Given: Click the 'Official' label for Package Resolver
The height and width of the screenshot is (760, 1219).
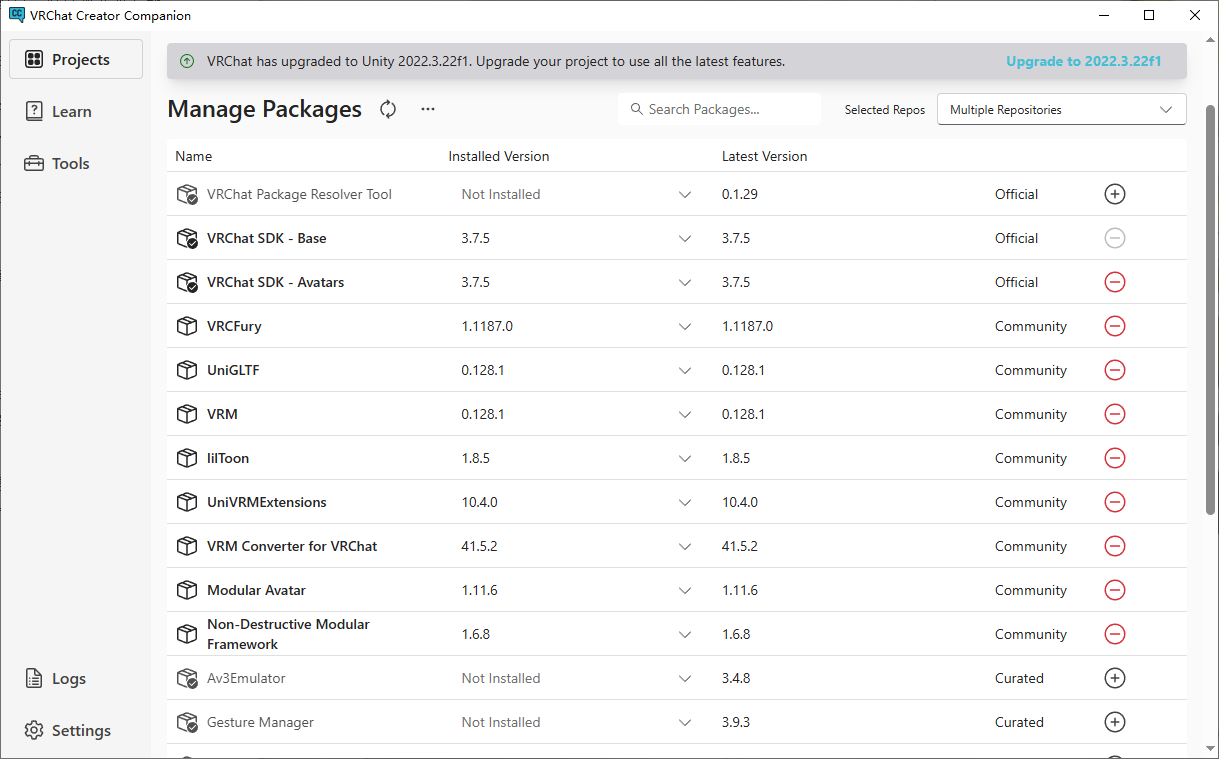Looking at the screenshot, I should 1016,194.
